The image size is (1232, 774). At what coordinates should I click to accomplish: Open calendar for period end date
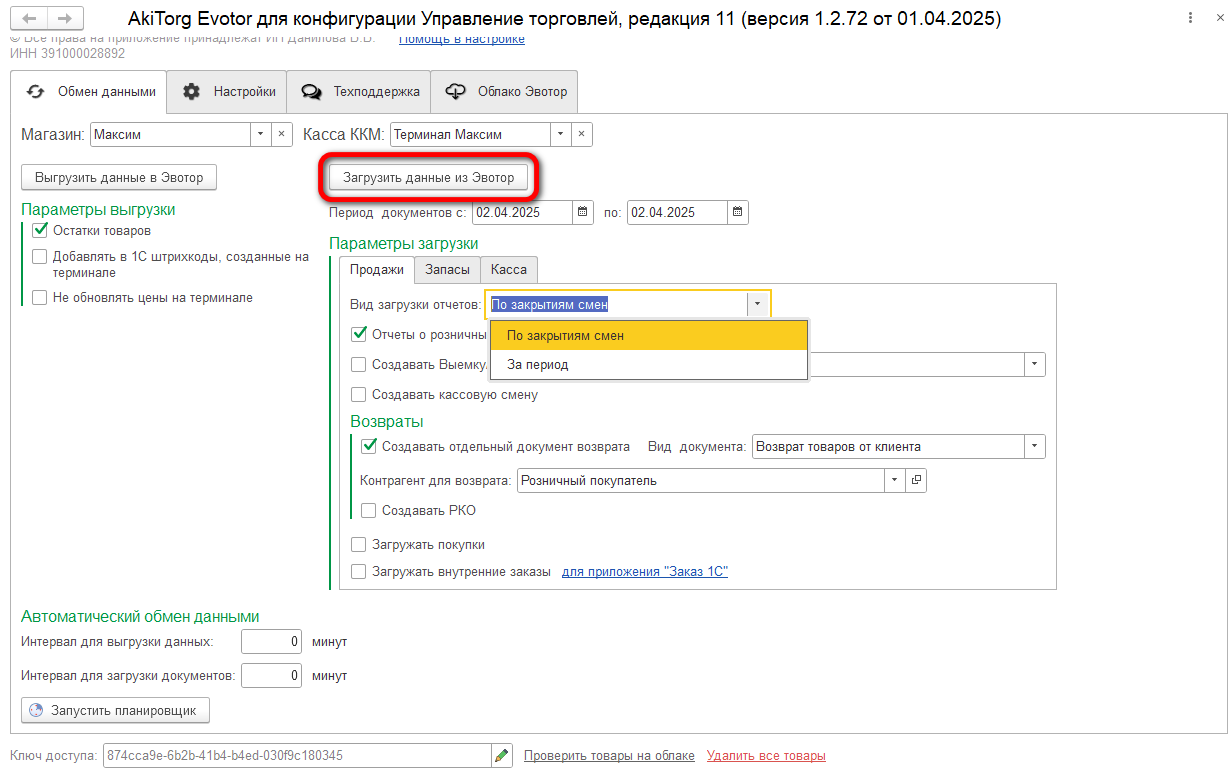[x=737, y=212]
